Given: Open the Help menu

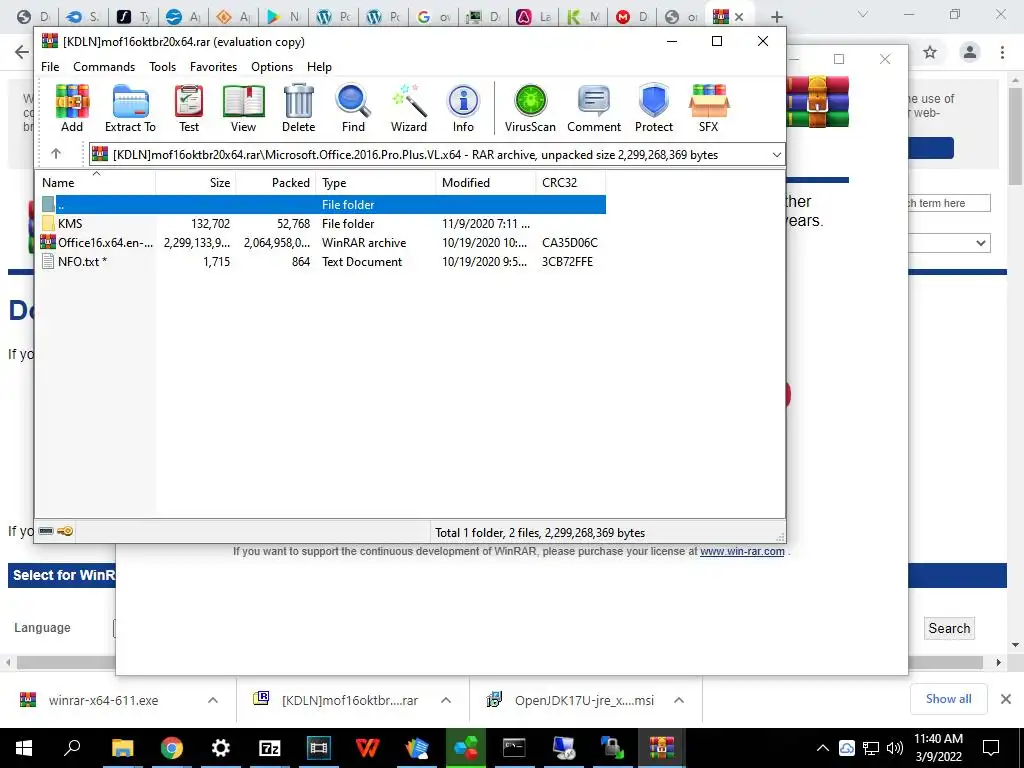Looking at the screenshot, I should click(x=319, y=67).
